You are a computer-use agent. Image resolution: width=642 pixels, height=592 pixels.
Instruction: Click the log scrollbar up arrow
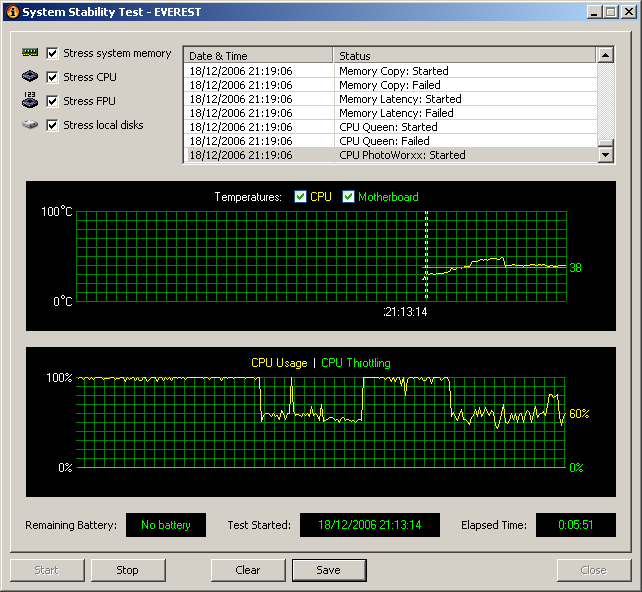coord(605,55)
